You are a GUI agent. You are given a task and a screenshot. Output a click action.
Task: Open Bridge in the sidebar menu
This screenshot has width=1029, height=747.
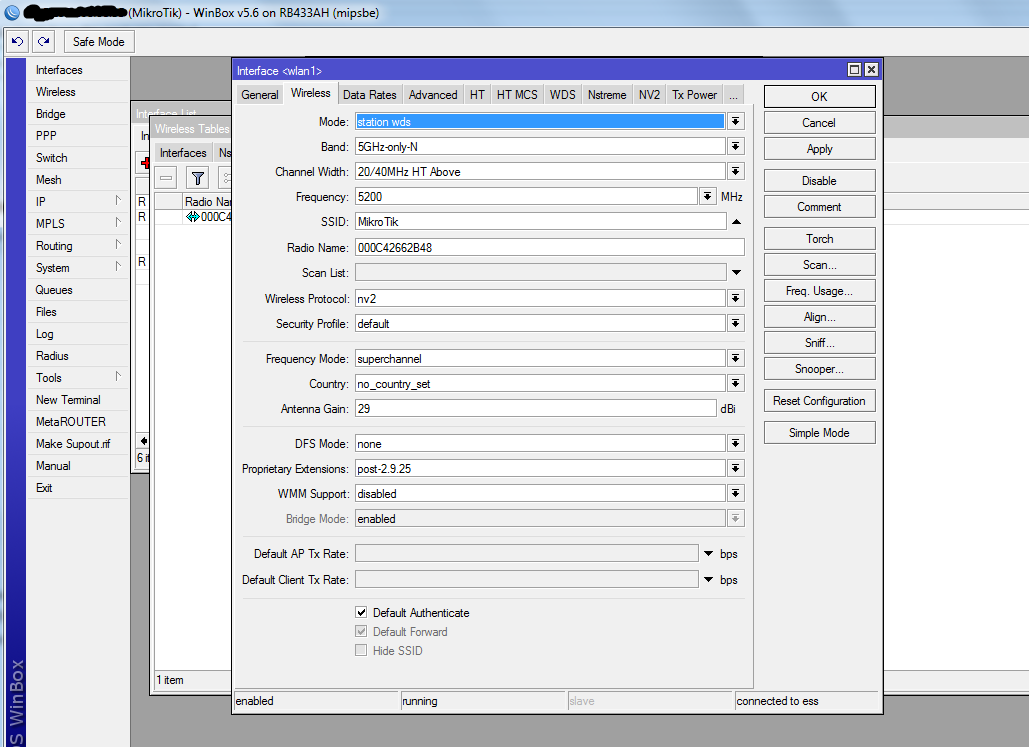(51, 114)
